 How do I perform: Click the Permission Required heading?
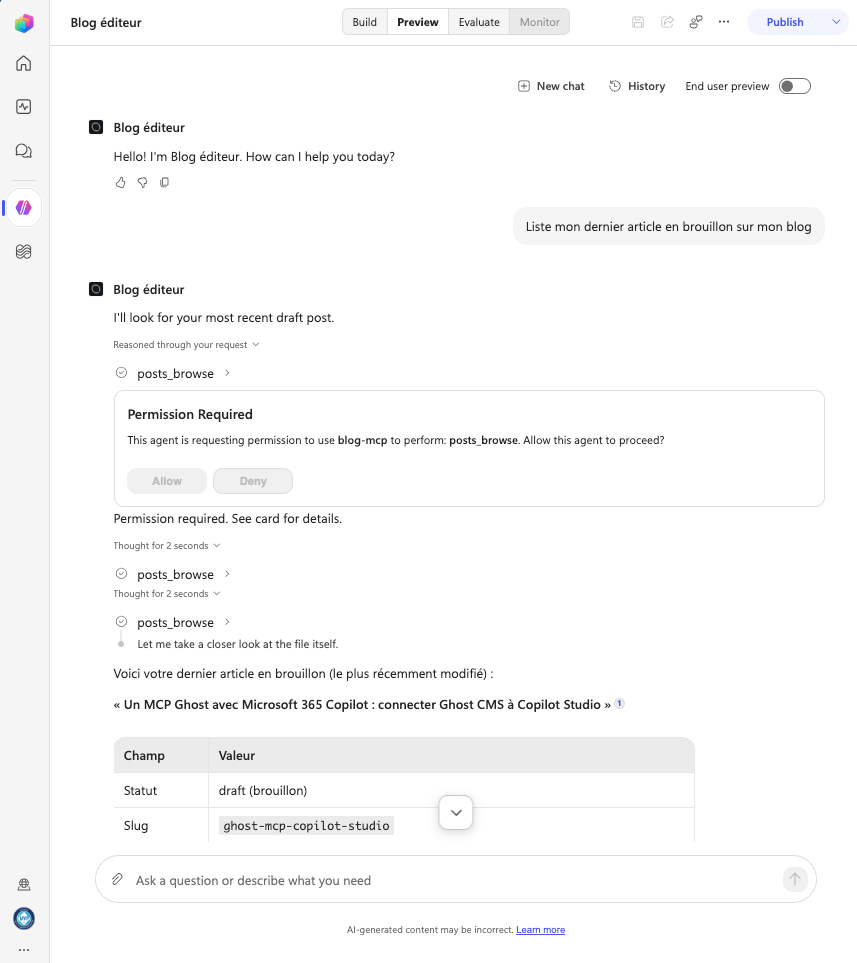click(x=190, y=415)
